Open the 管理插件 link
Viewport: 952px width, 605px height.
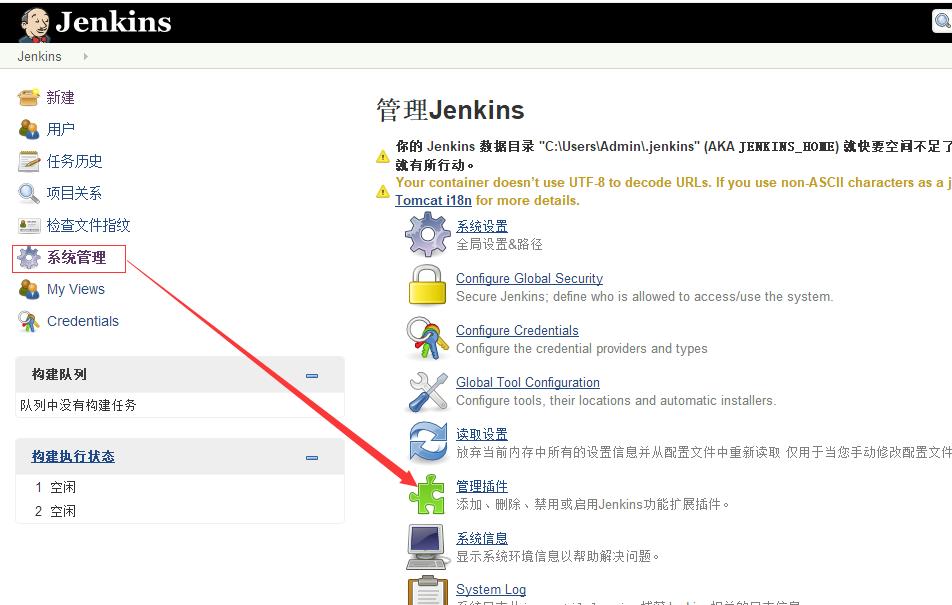click(x=482, y=487)
